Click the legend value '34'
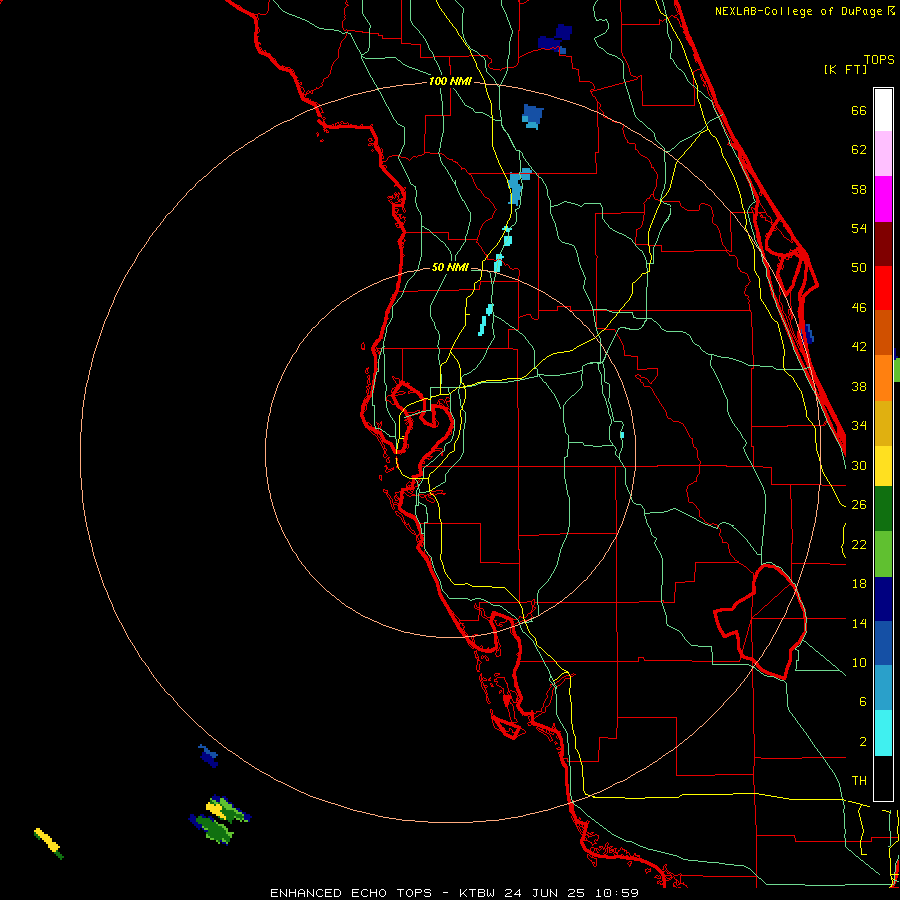The height and width of the screenshot is (900, 900). pyautogui.click(x=859, y=426)
